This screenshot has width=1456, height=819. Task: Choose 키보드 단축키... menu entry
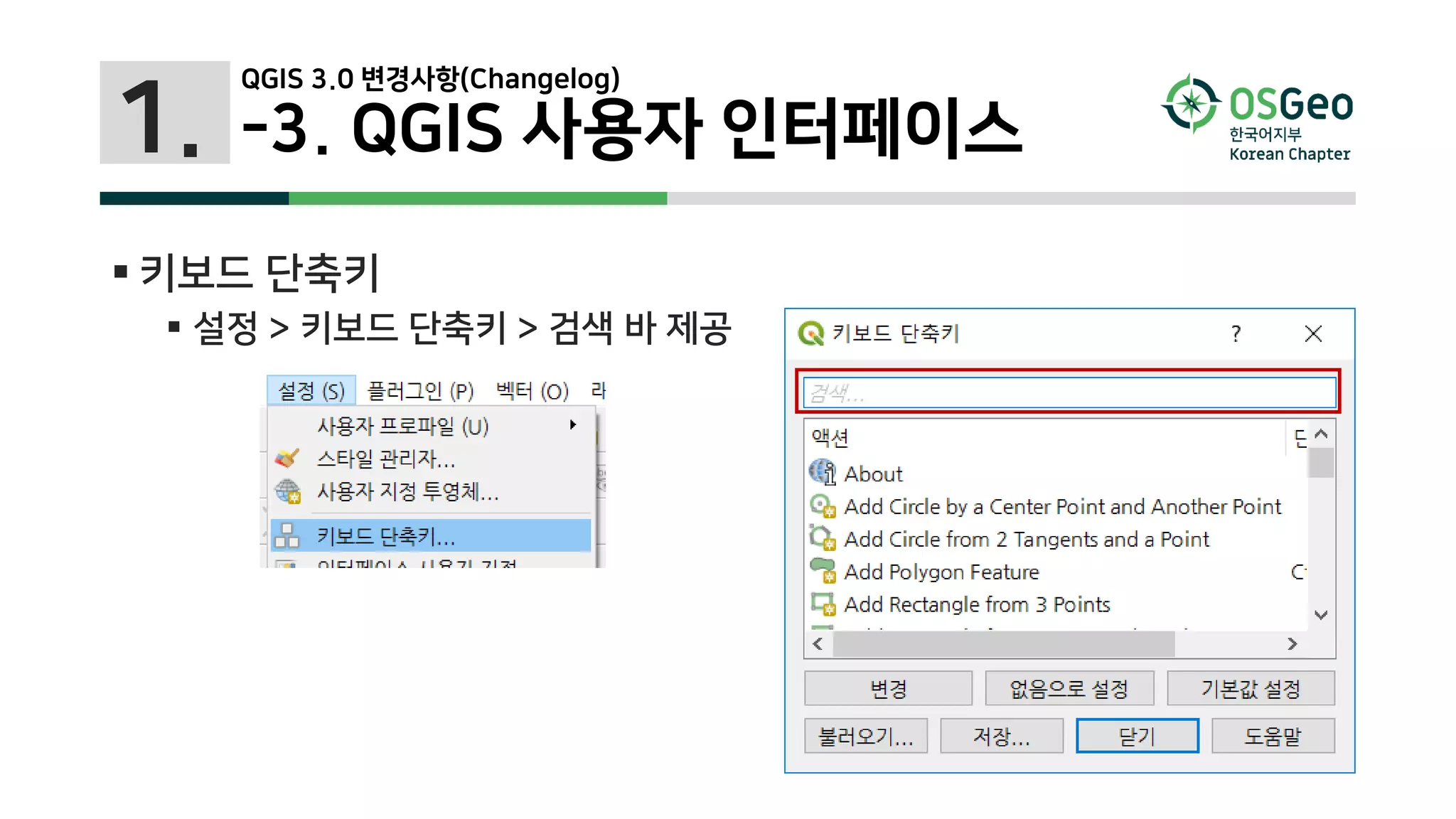[432, 535]
